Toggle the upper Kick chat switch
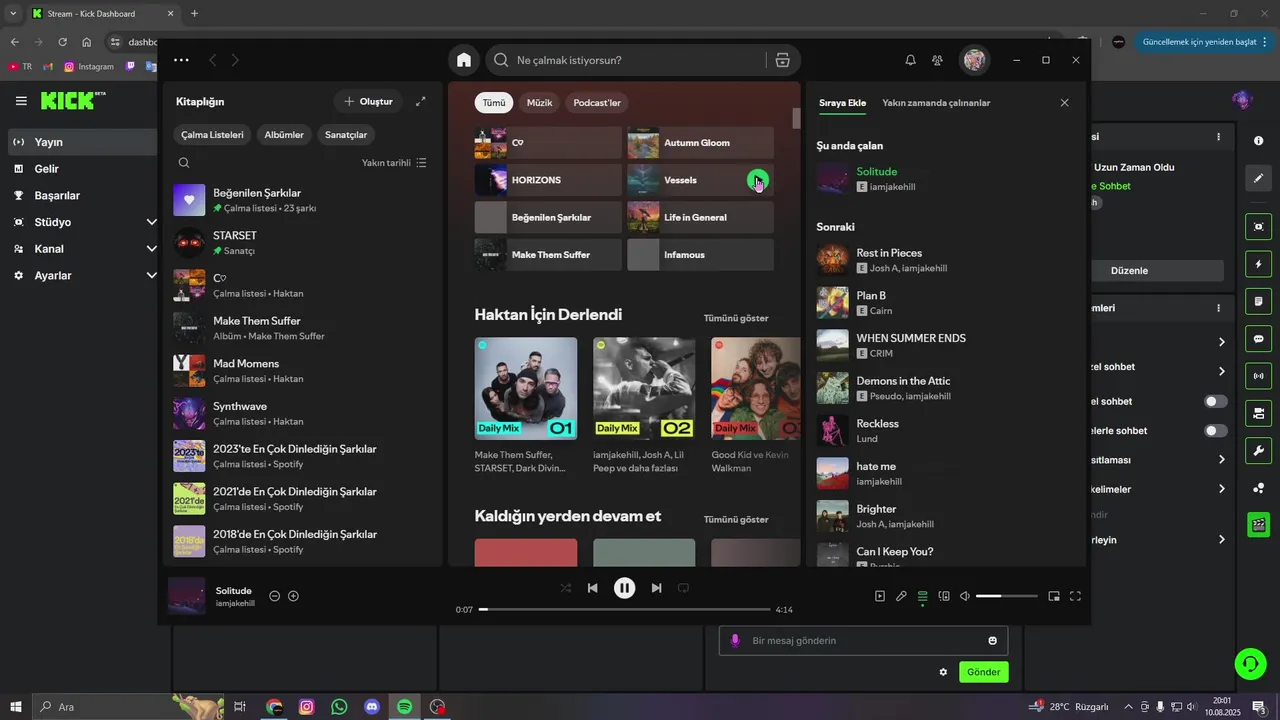Viewport: 1280px width, 720px height. pos(1216,401)
